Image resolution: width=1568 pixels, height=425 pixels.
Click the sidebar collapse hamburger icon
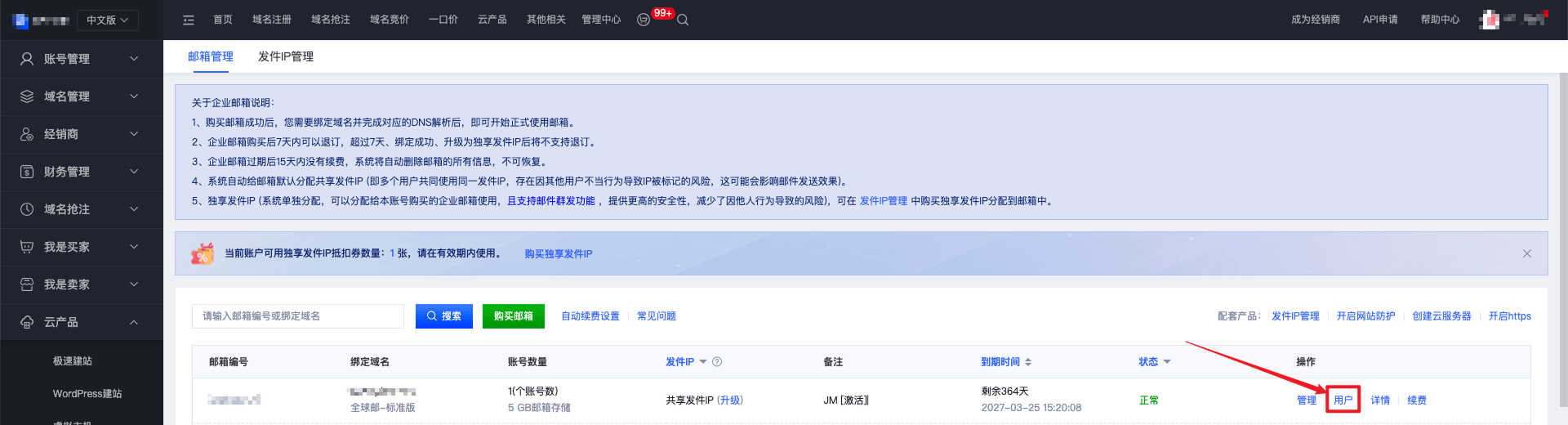pyautogui.click(x=189, y=20)
